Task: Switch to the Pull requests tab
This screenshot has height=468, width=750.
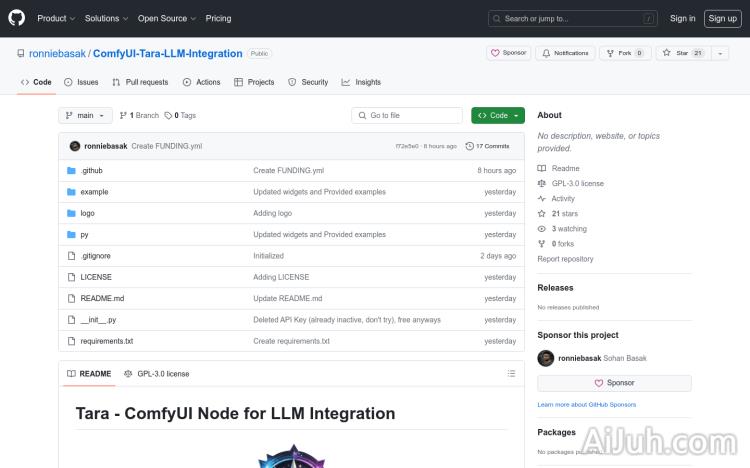Action: [141, 82]
